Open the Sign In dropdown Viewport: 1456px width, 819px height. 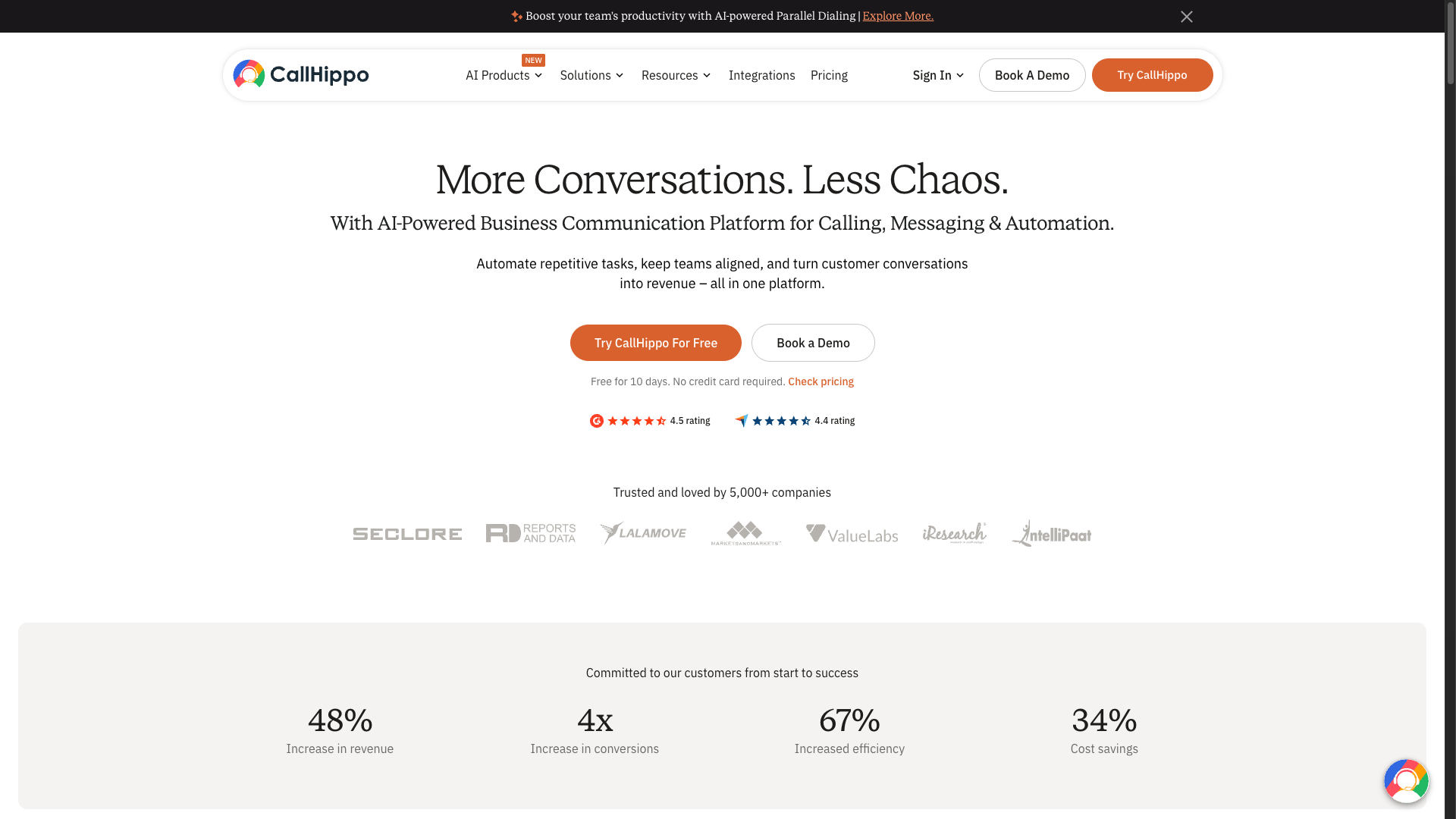point(937,75)
